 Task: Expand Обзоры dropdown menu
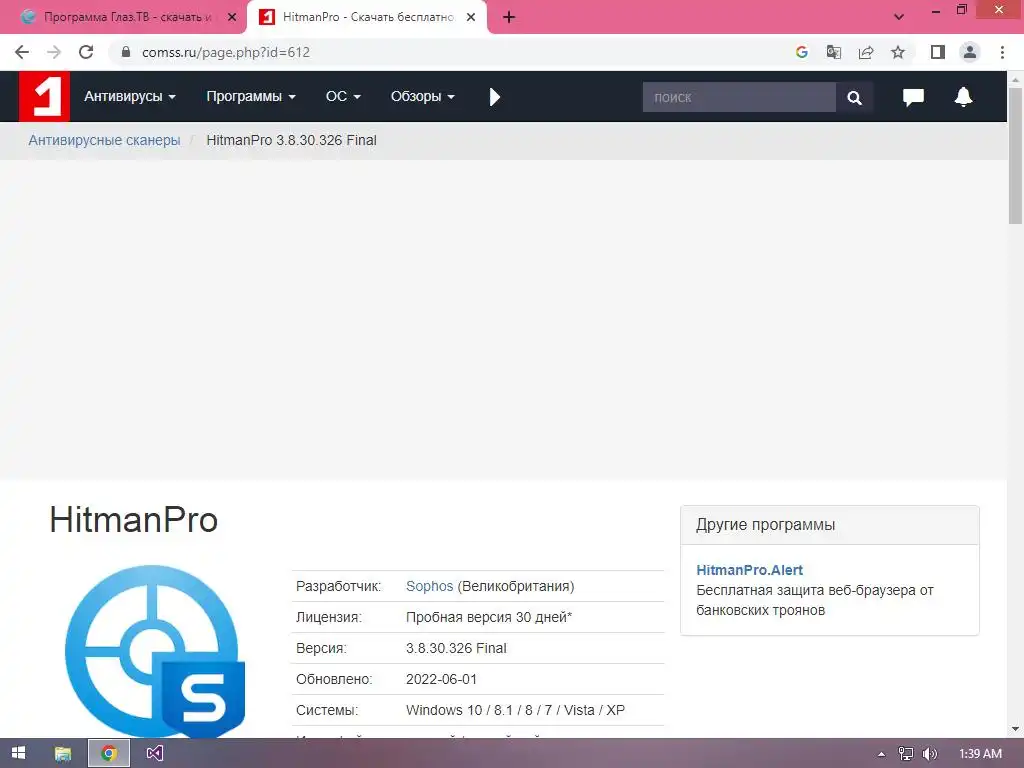(x=423, y=97)
